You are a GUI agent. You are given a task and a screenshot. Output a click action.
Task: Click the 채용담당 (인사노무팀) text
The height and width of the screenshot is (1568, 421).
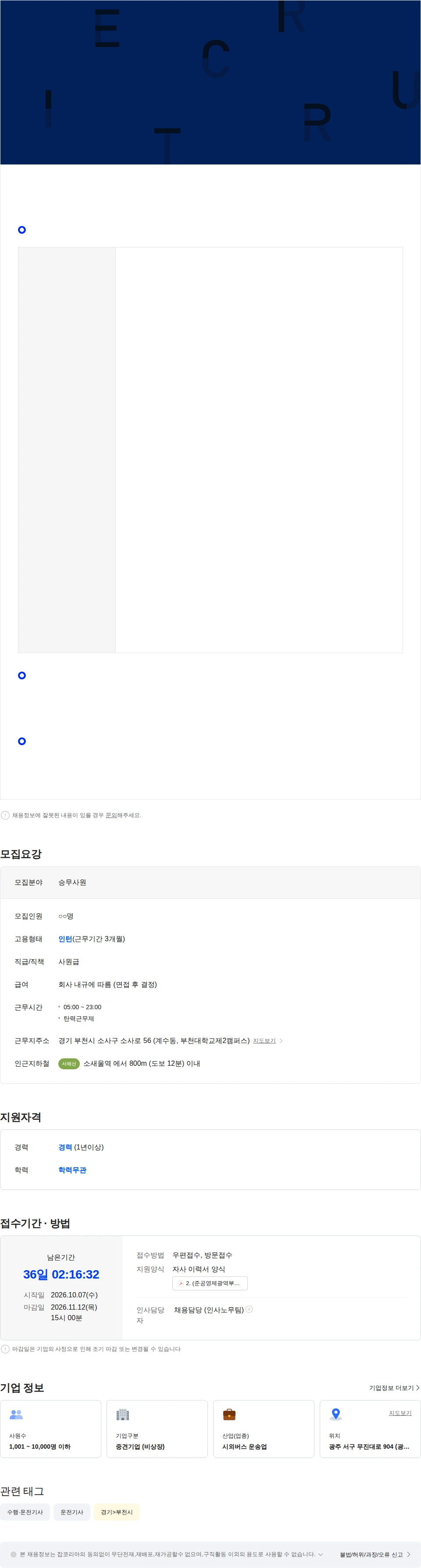click(209, 1309)
